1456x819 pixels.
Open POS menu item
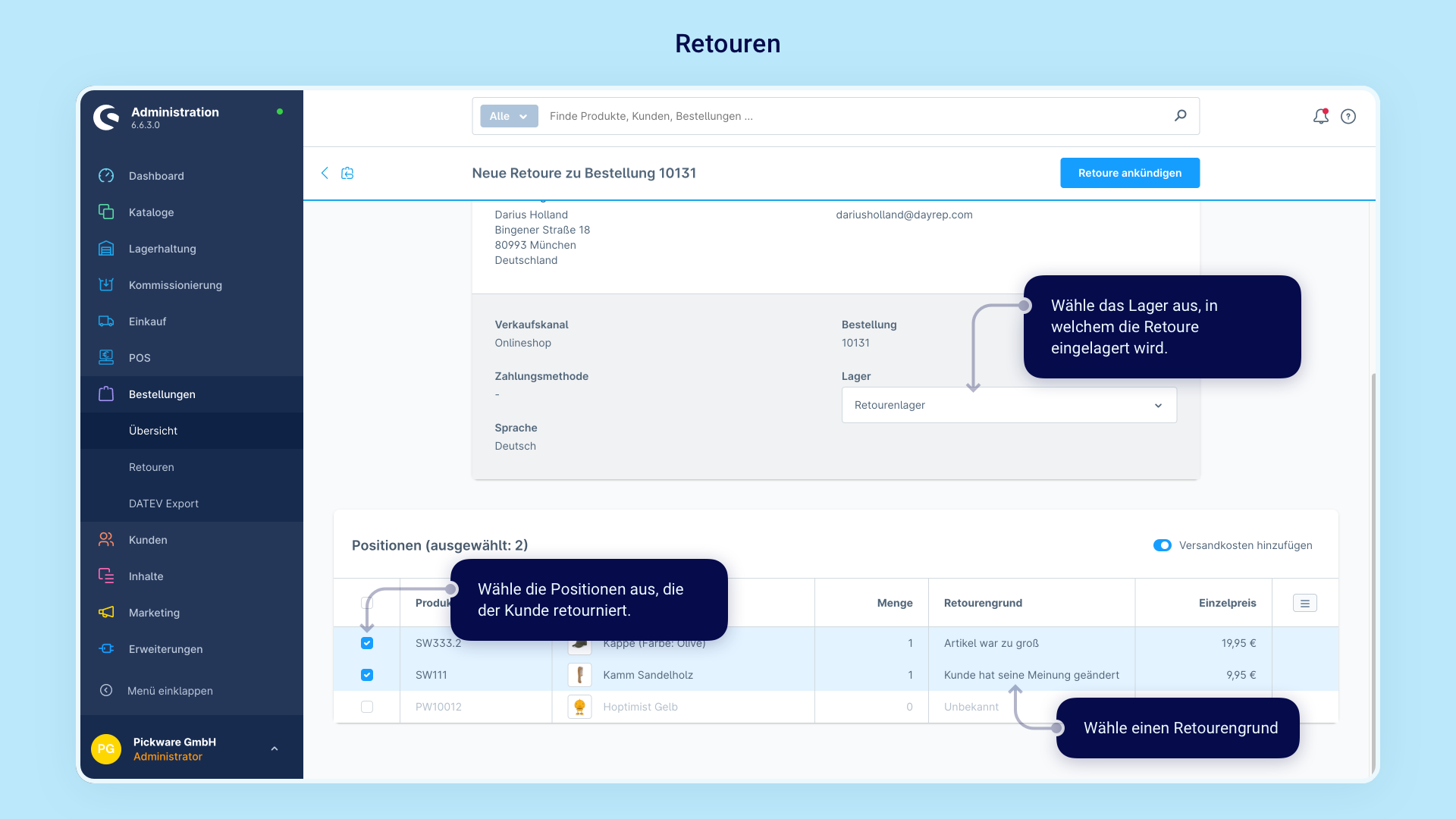pos(140,358)
